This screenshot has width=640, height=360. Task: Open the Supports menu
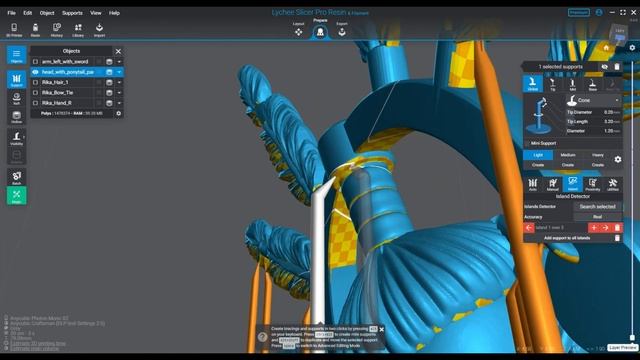(x=72, y=13)
